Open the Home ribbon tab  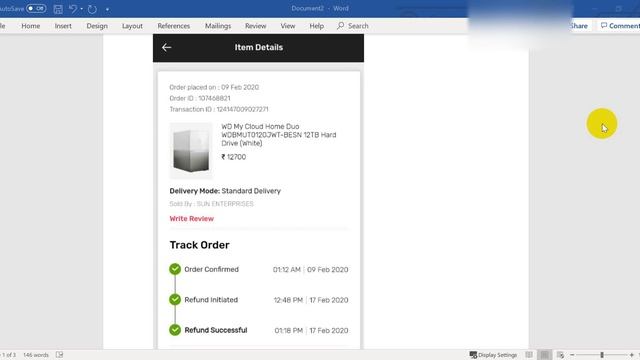pyautogui.click(x=31, y=26)
